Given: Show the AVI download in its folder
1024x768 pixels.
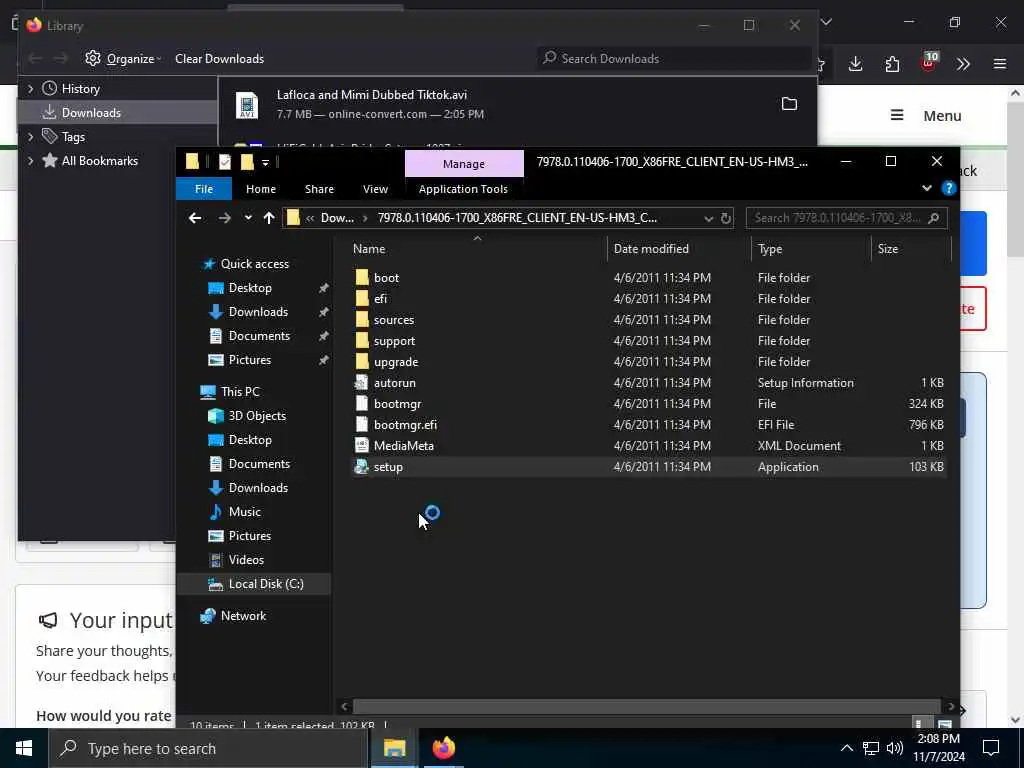Looking at the screenshot, I should (789, 104).
